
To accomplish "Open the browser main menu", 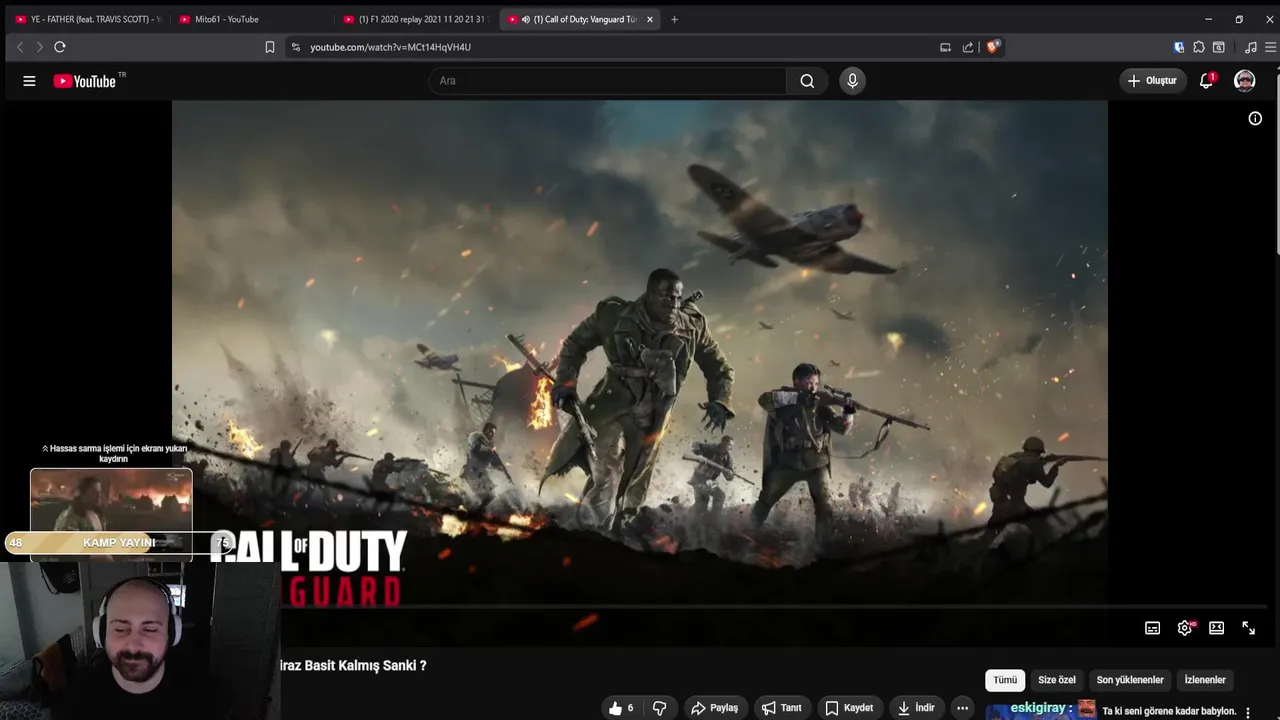I will click(1270, 47).
